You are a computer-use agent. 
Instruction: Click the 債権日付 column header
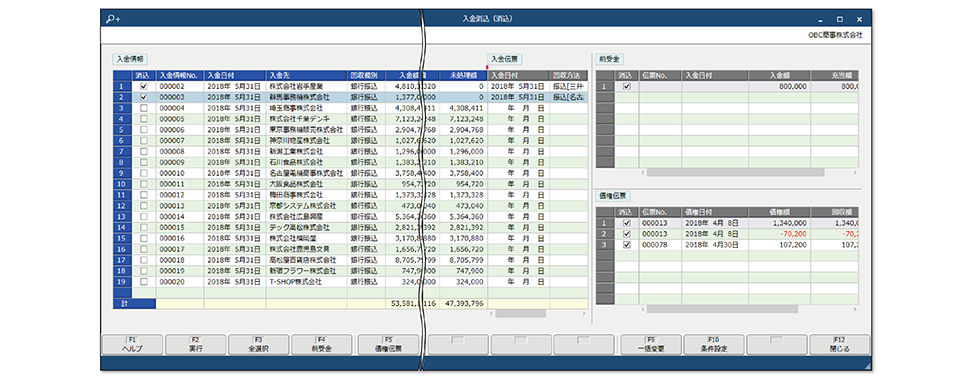click(715, 212)
